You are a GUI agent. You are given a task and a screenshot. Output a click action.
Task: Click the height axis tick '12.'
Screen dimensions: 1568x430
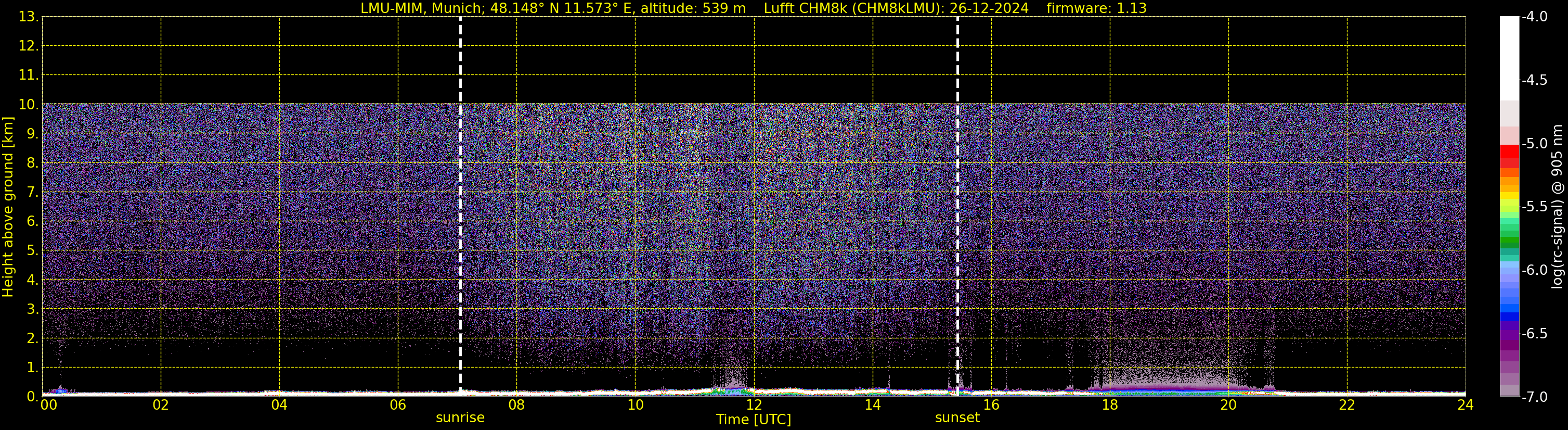29,46
